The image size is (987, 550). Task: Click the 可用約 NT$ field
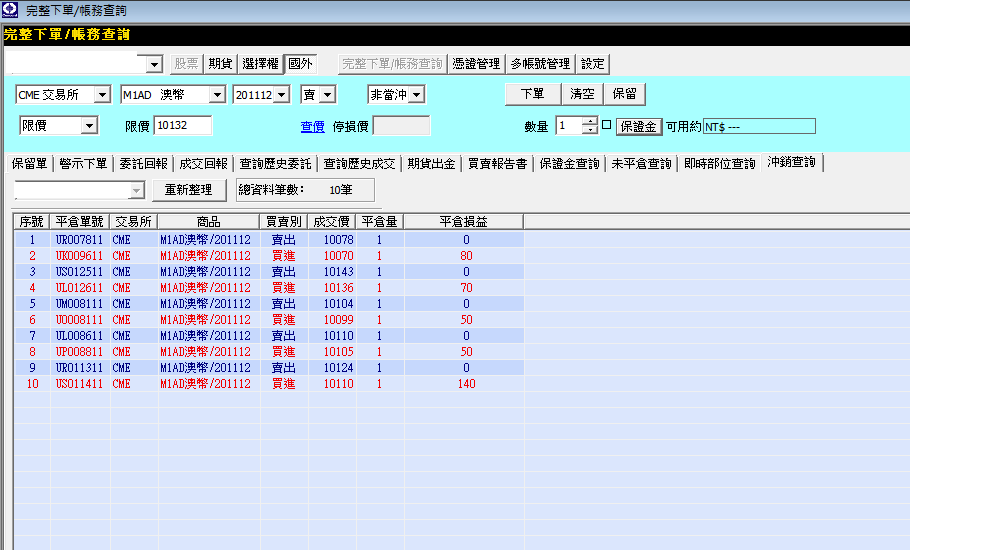[x=759, y=126]
